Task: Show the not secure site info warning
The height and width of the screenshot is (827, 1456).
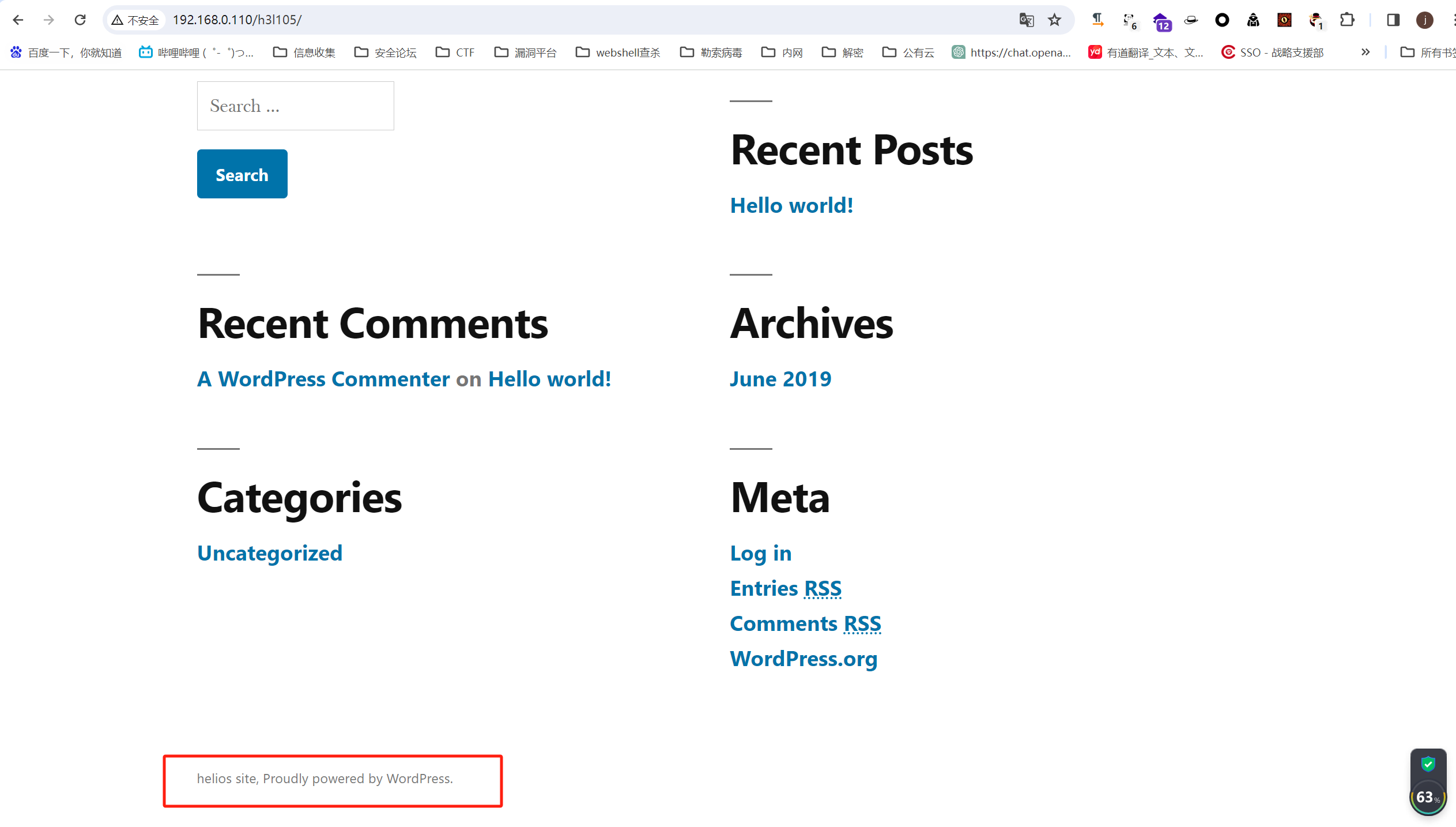Action: (135, 20)
